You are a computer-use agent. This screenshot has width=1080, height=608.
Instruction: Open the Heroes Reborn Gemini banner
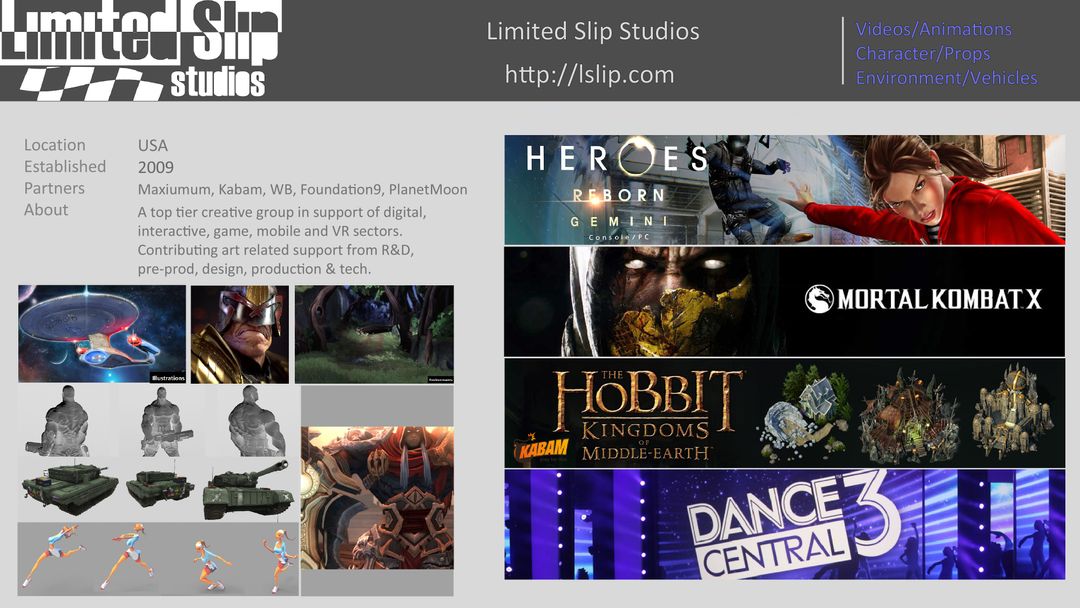(x=784, y=190)
